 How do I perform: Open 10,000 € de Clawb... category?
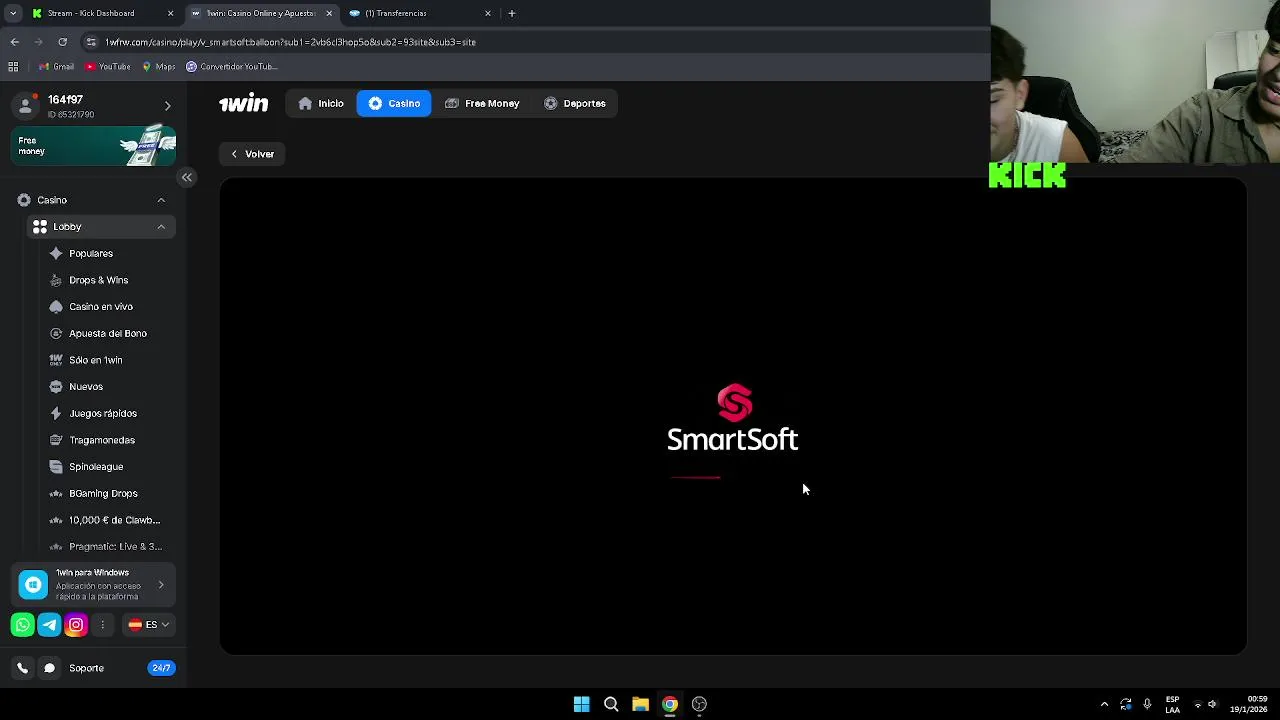point(114,520)
